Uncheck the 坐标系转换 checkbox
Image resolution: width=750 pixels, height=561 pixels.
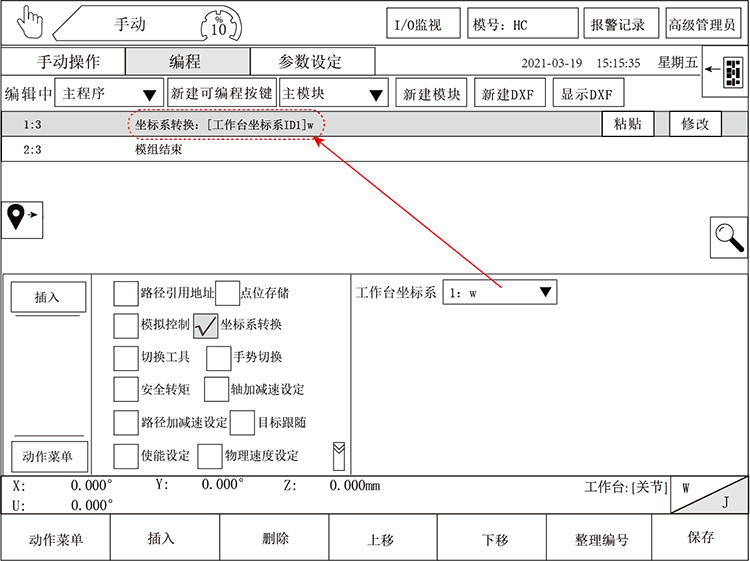coord(205,325)
